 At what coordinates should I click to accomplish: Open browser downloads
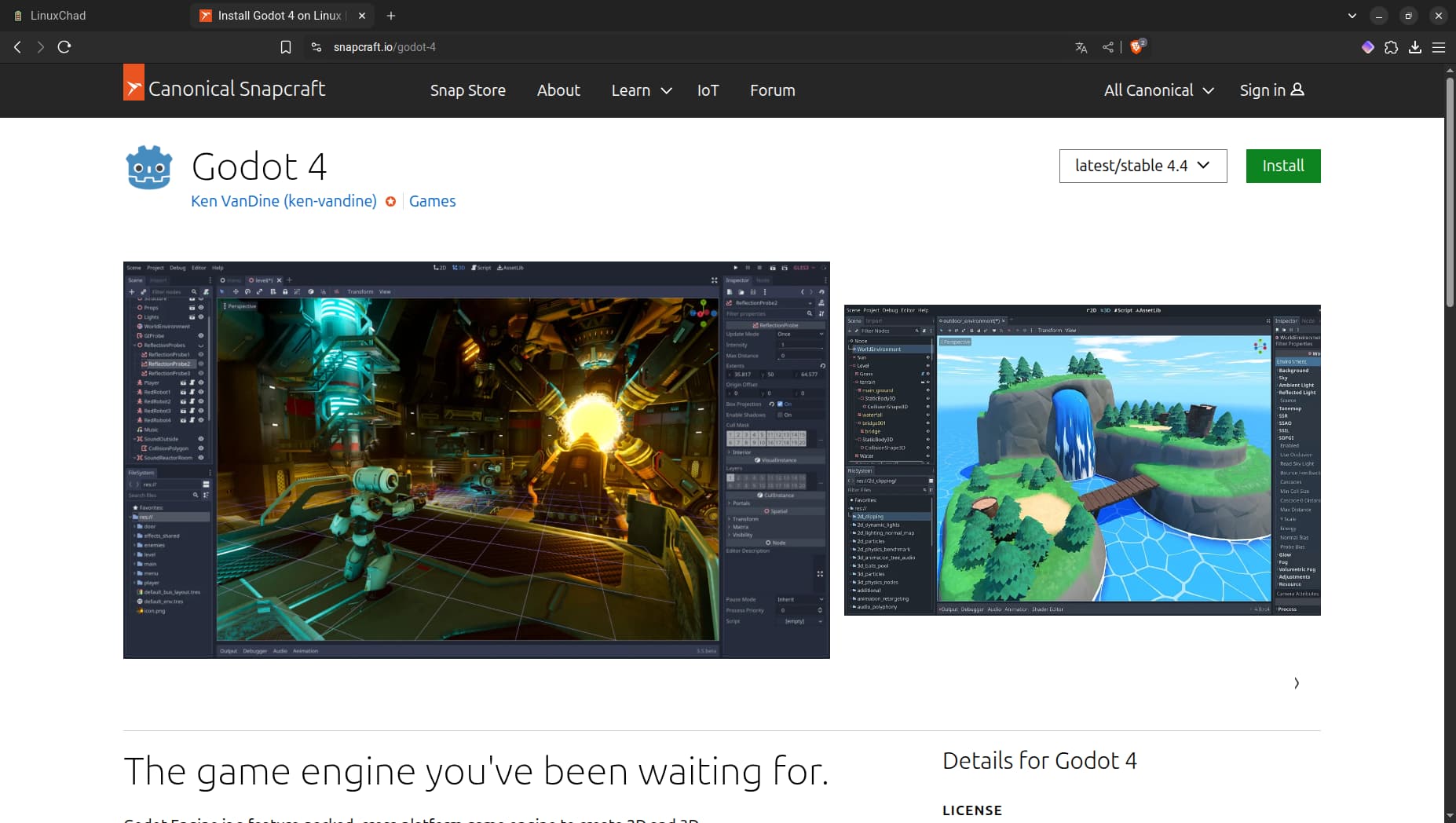pos(1415,47)
